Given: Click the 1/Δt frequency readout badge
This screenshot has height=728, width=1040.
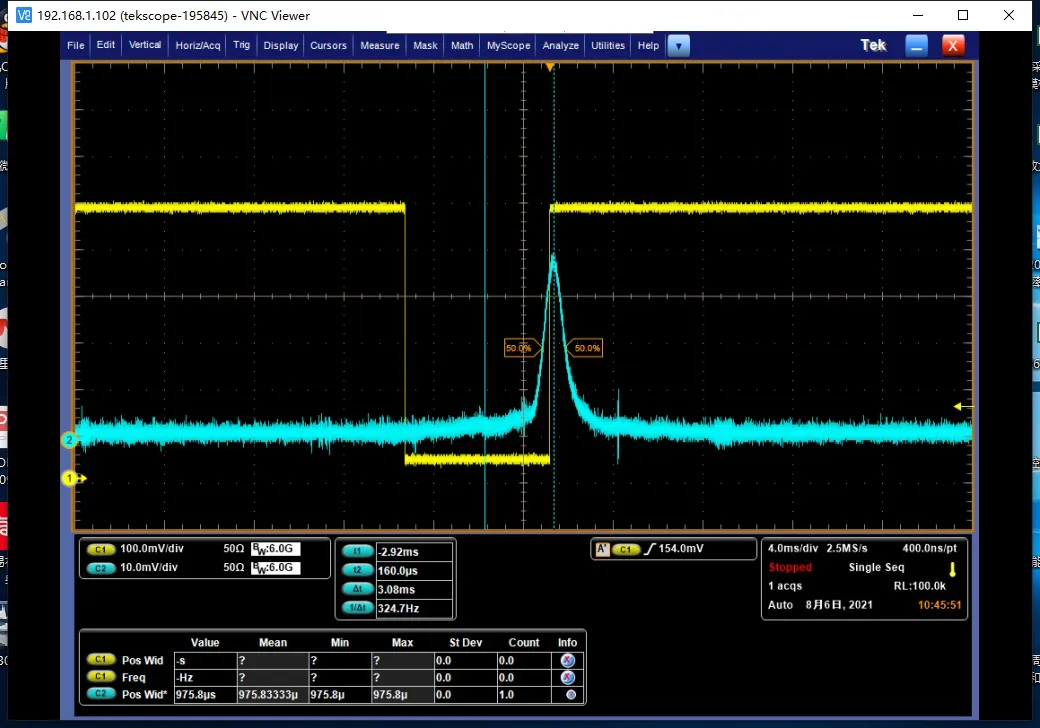Looking at the screenshot, I should (x=356, y=608).
